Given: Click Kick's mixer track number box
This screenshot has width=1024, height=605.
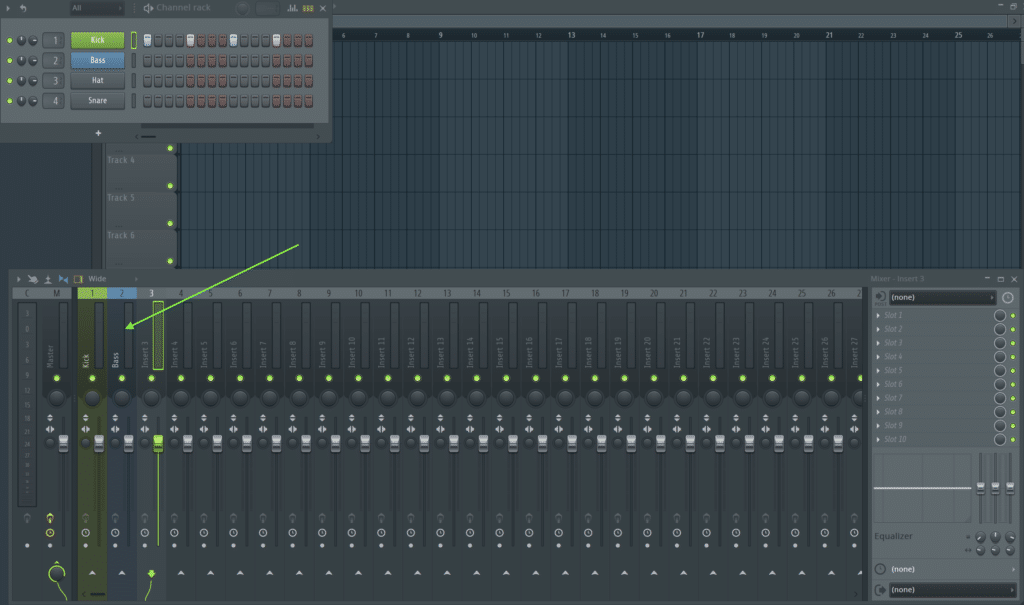Looking at the screenshot, I should coord(54,41).
